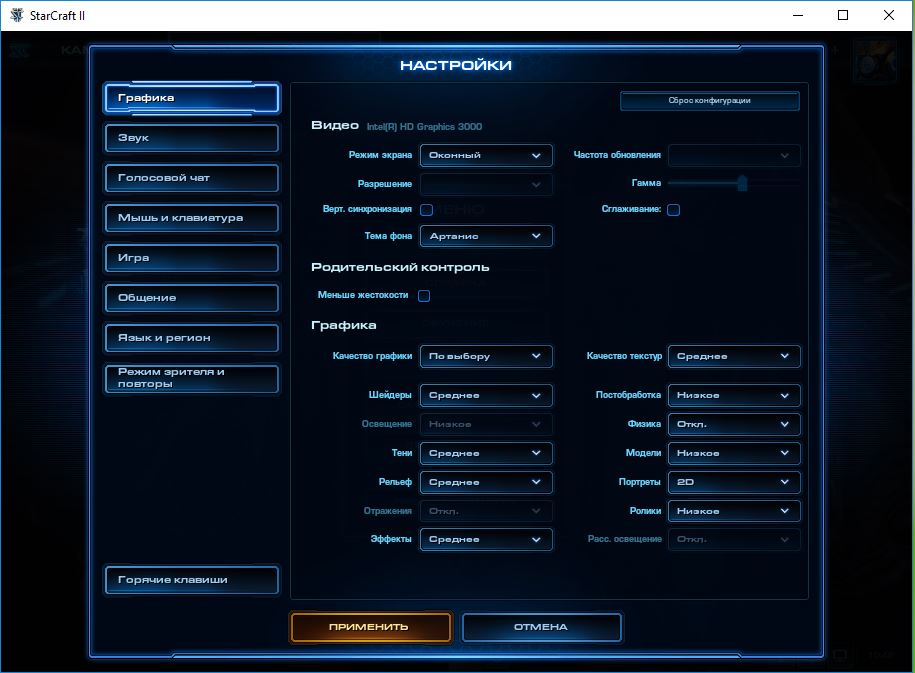The width and height of the screenshot is (915, 673).
Task: Expand the Режим экрана dropdown
Action: pyautogui.click(x=486, y=155)
